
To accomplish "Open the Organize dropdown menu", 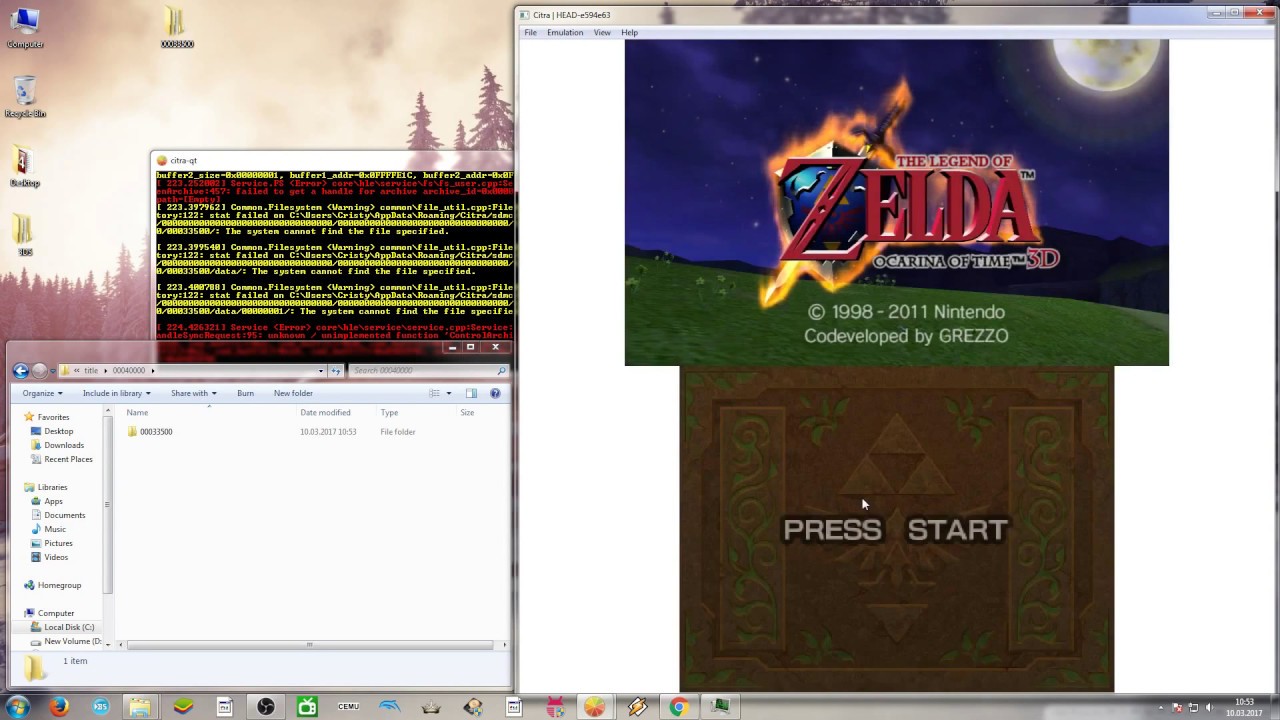I will pyautogui.click(x=42, y=393).
